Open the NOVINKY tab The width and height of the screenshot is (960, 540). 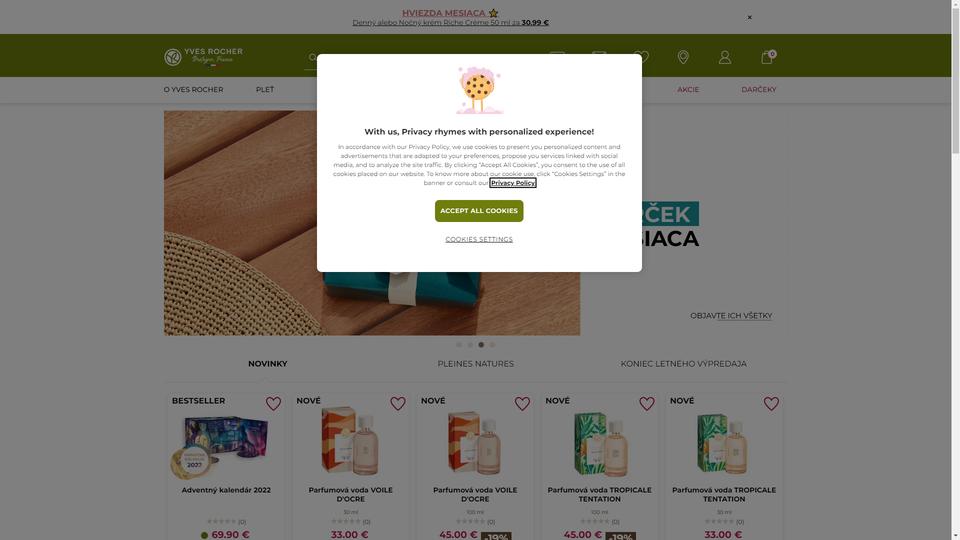(268, 364)
